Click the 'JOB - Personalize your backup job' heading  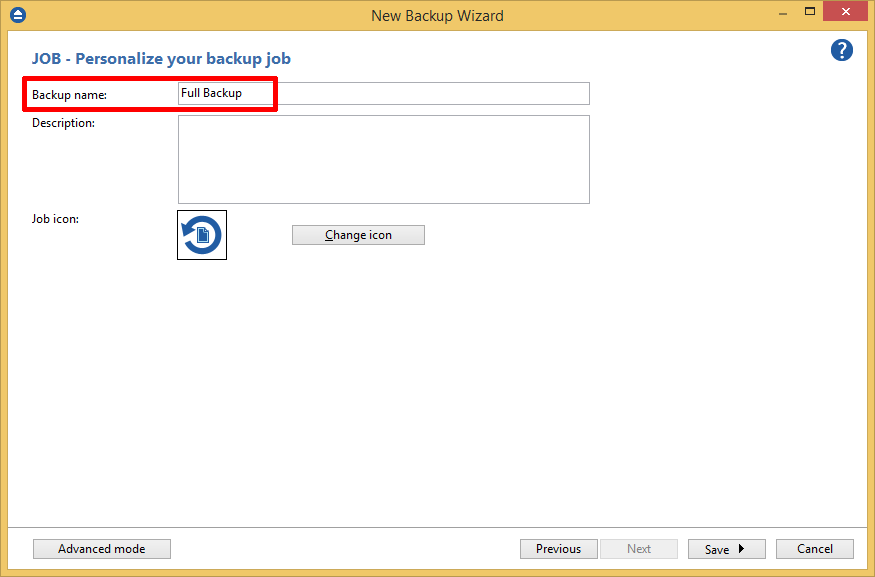161,59
